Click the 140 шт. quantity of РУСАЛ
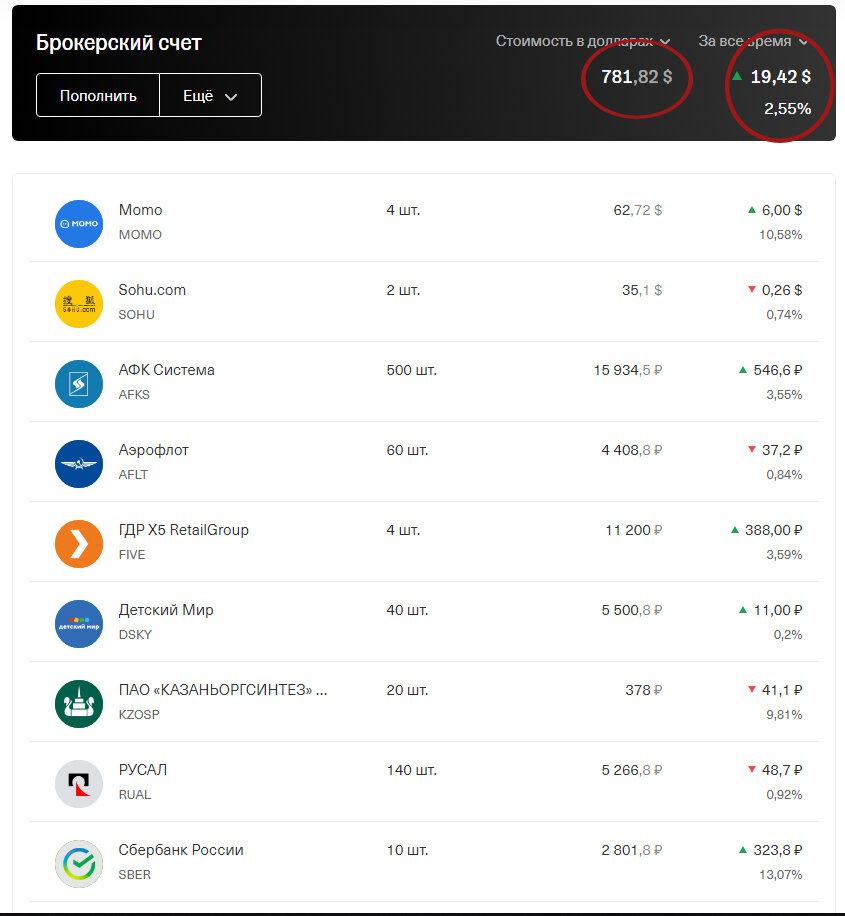845x916 pixels. pyautogui.click(x=411, y=771)
